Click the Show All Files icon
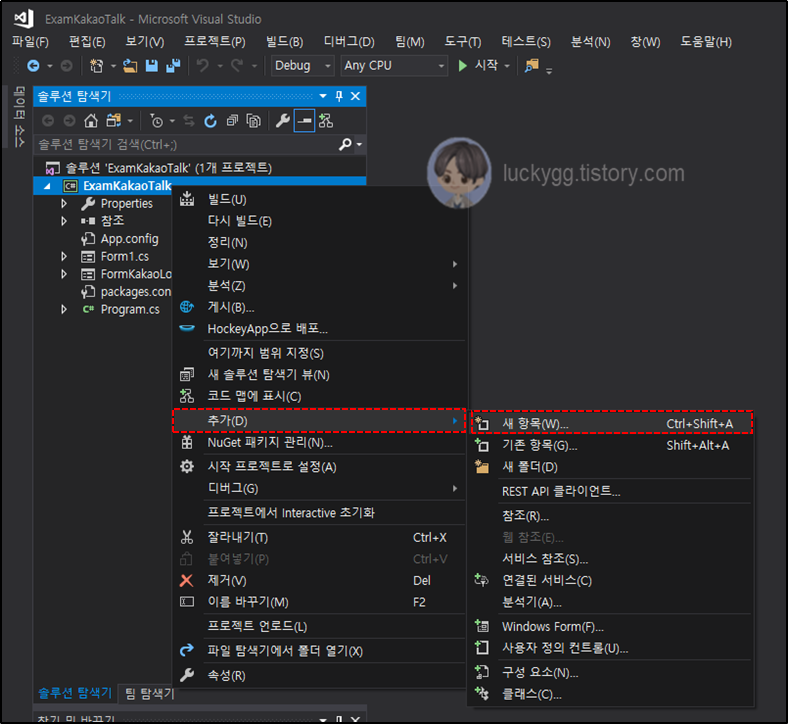 tap(254, 121)
